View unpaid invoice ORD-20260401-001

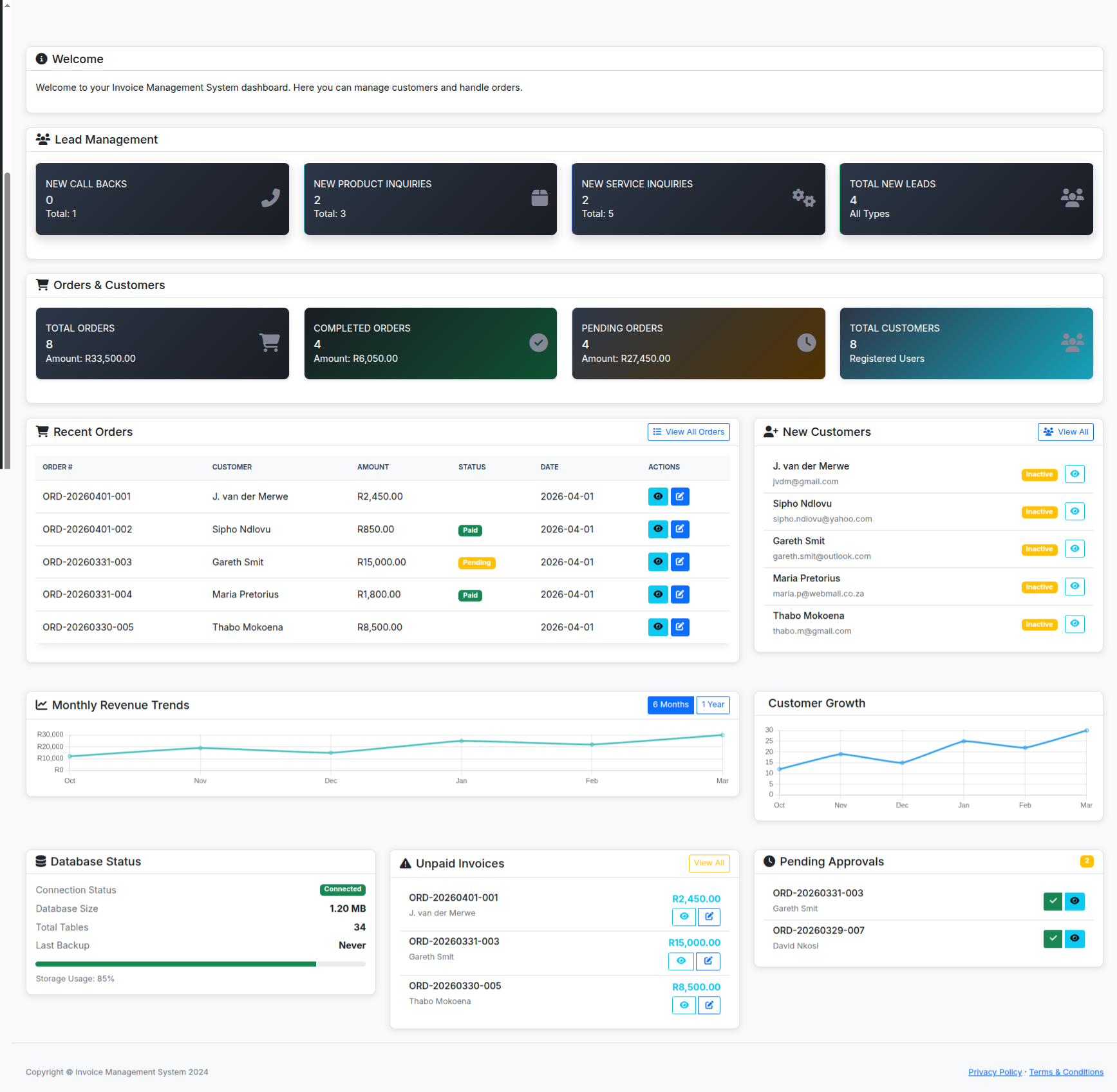(x=684, y=917)
